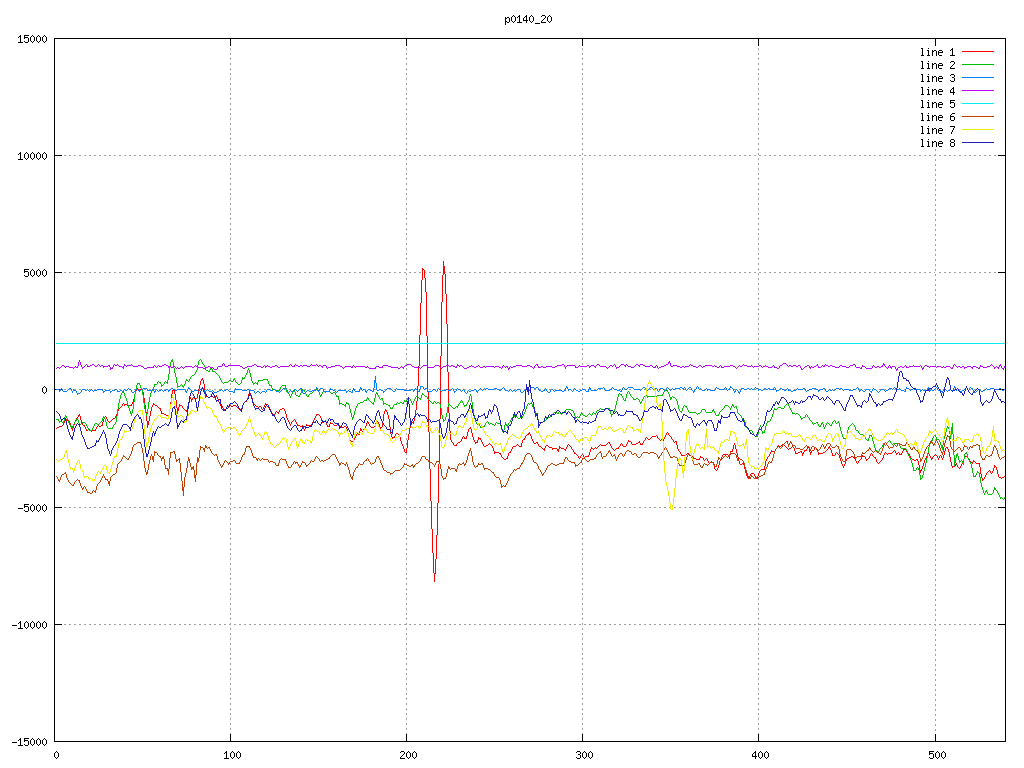Select the "line 6" legend label
The image size is (1024, 768).
(x=937, y=117)
